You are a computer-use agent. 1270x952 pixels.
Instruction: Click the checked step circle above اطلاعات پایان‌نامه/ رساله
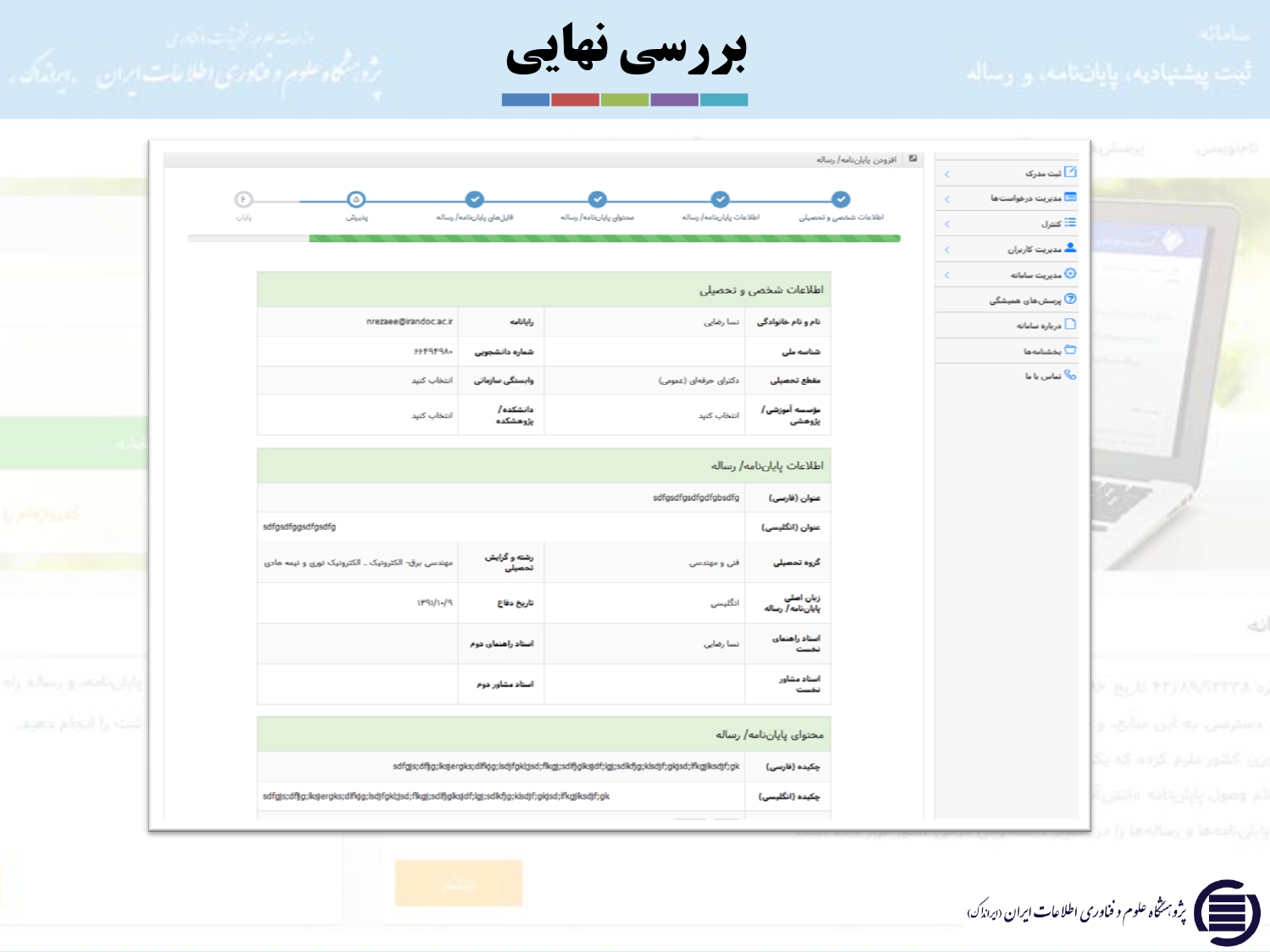tap(720, 199)
